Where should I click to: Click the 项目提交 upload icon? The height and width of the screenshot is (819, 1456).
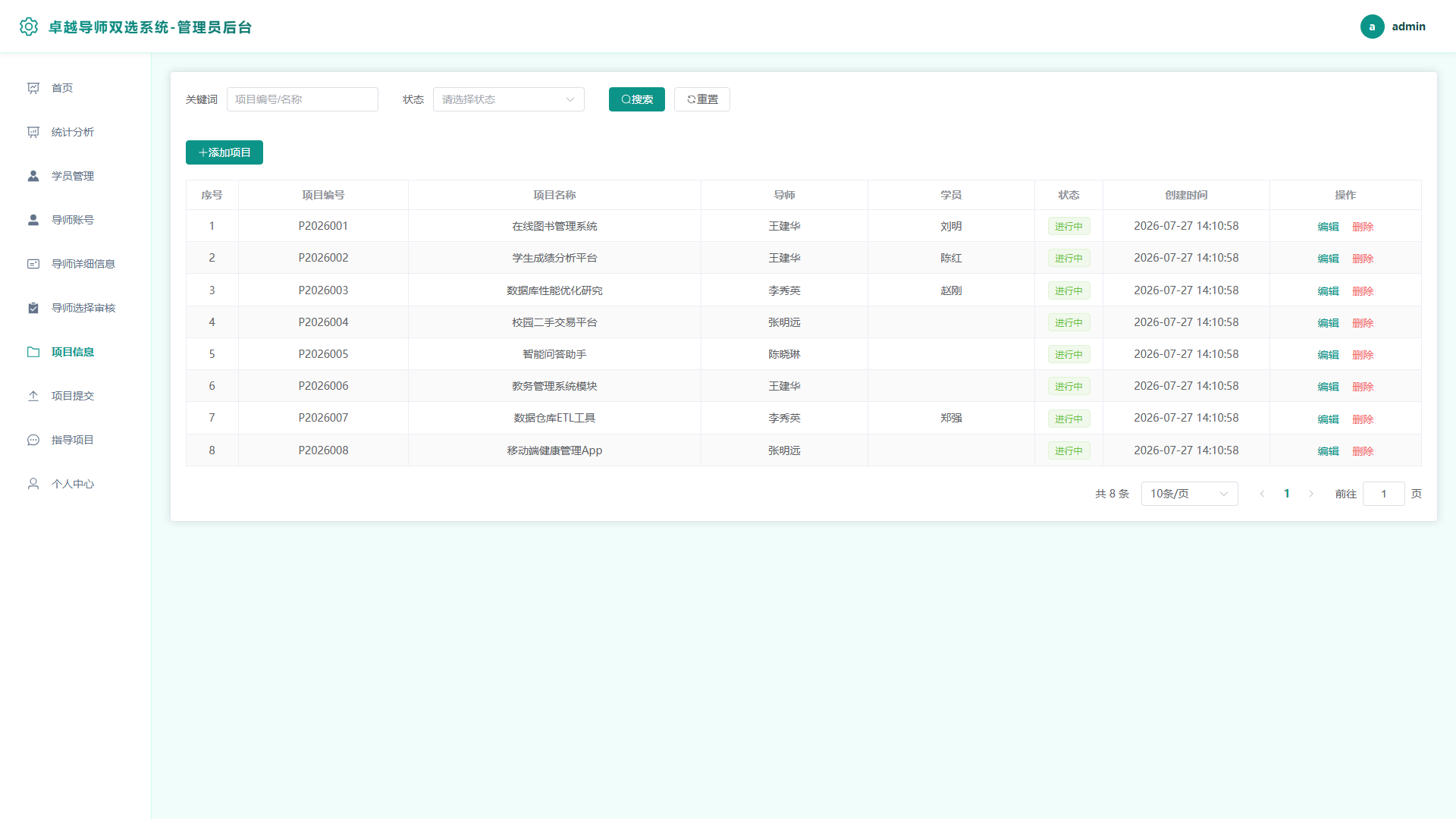(33, 396)
